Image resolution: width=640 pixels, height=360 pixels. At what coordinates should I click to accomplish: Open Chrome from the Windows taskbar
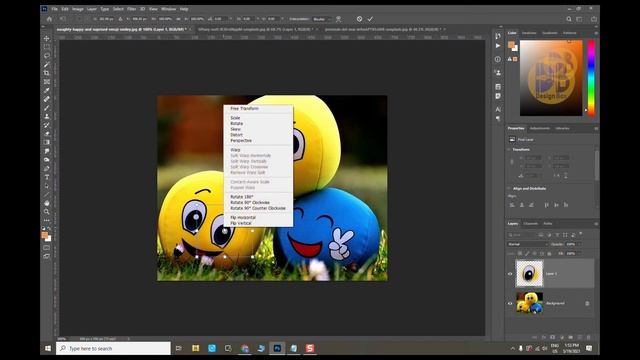click(x=244, y=348)
